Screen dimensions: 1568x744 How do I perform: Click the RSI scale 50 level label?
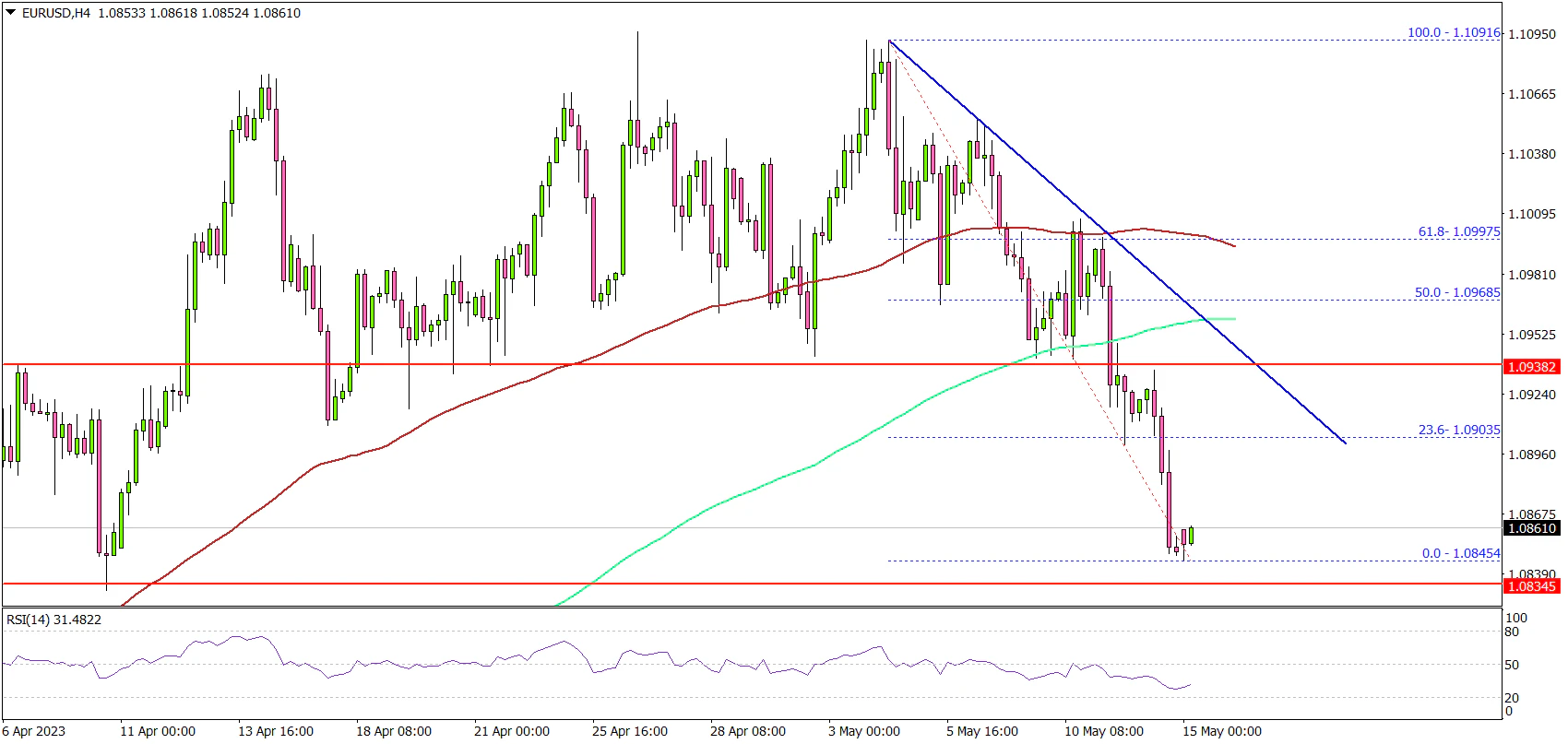point(1512,665)
